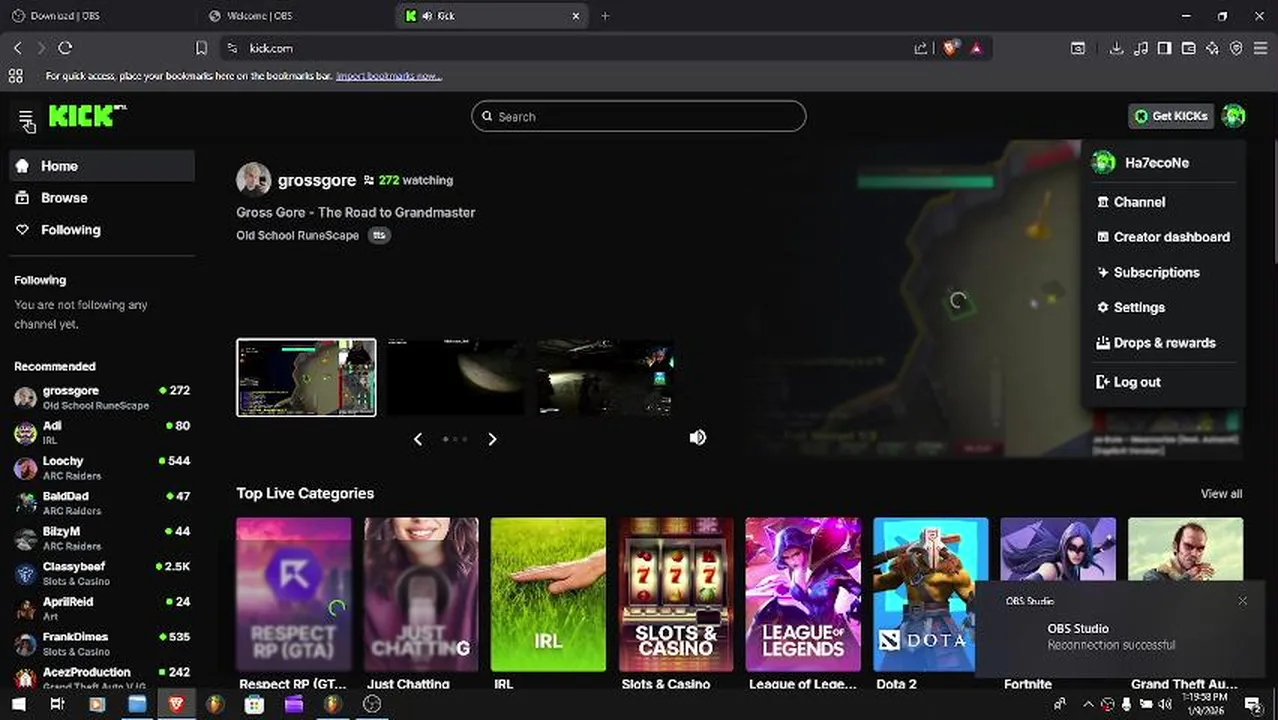1278x720 pixels.
Task: Open a new browser tab
Action: (605, 16)
